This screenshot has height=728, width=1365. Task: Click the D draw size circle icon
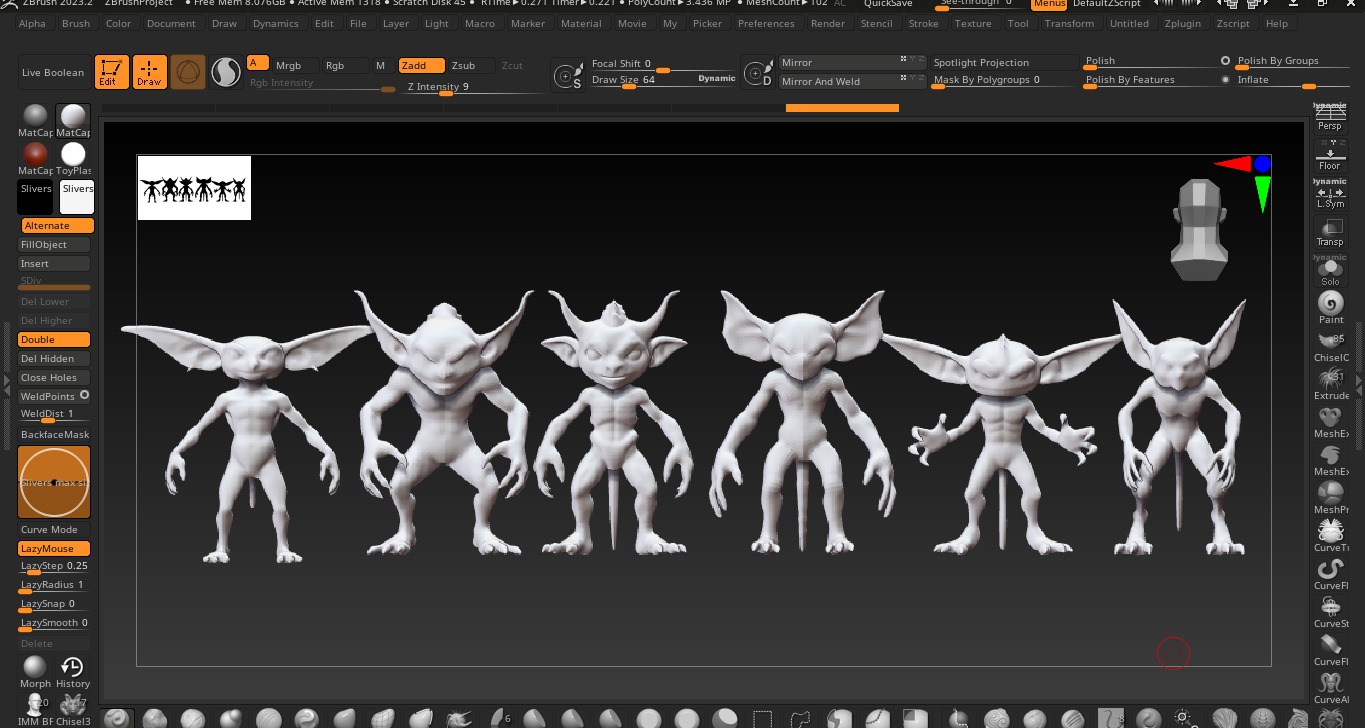[x=759, y=73]
